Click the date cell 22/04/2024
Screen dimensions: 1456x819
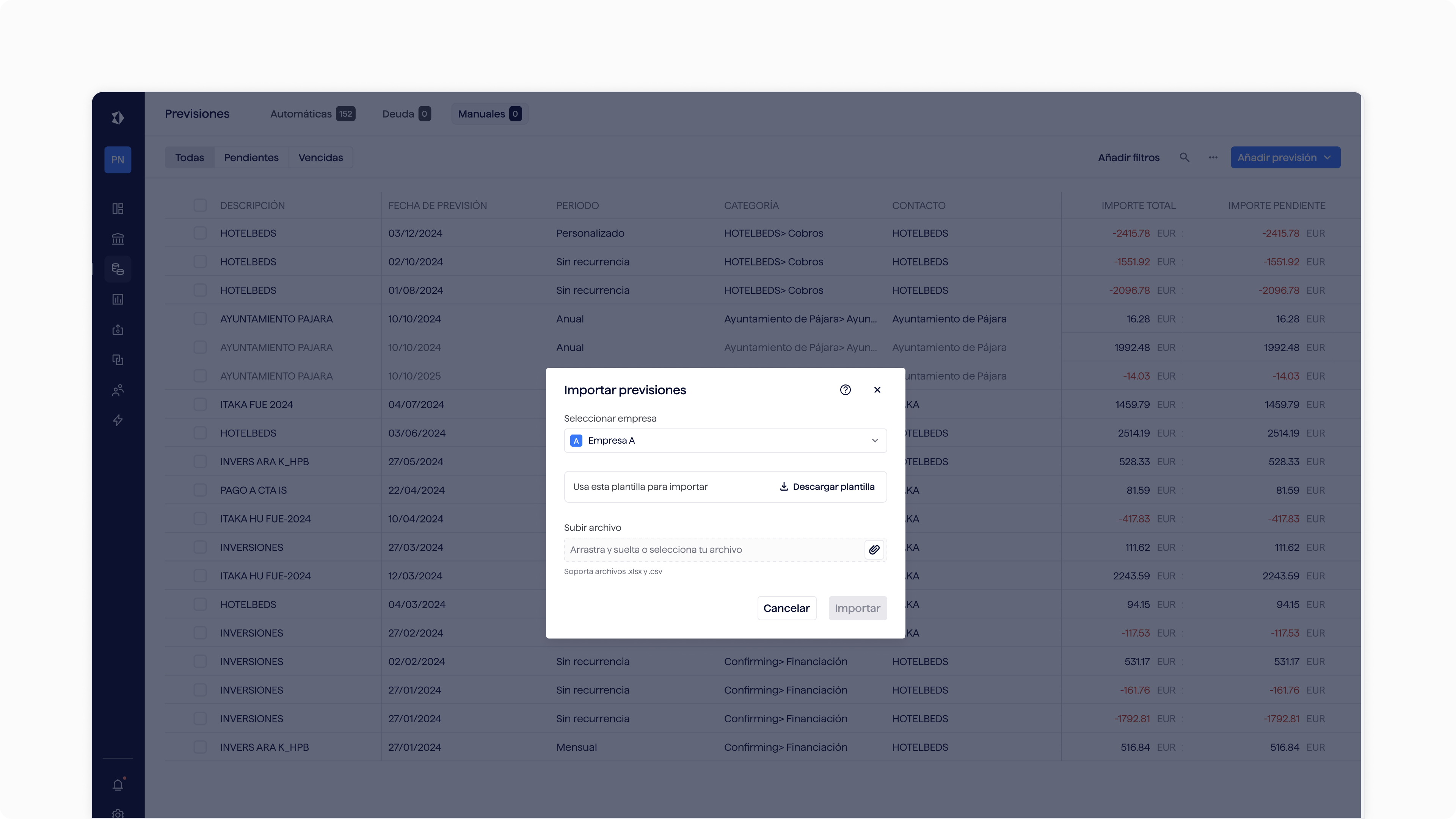(x=416, y=491)
